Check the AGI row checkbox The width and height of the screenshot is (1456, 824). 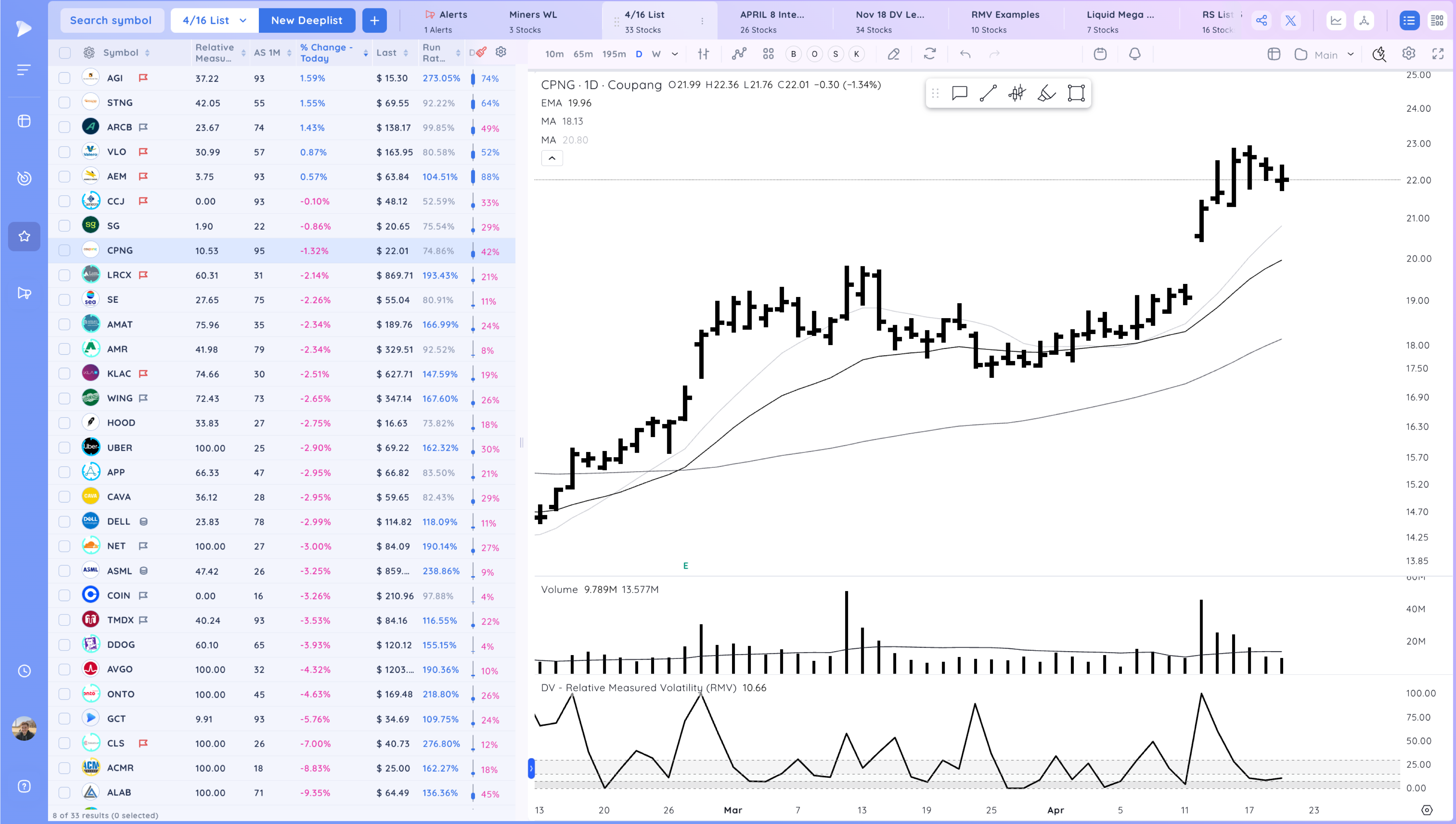pos(64,78)
